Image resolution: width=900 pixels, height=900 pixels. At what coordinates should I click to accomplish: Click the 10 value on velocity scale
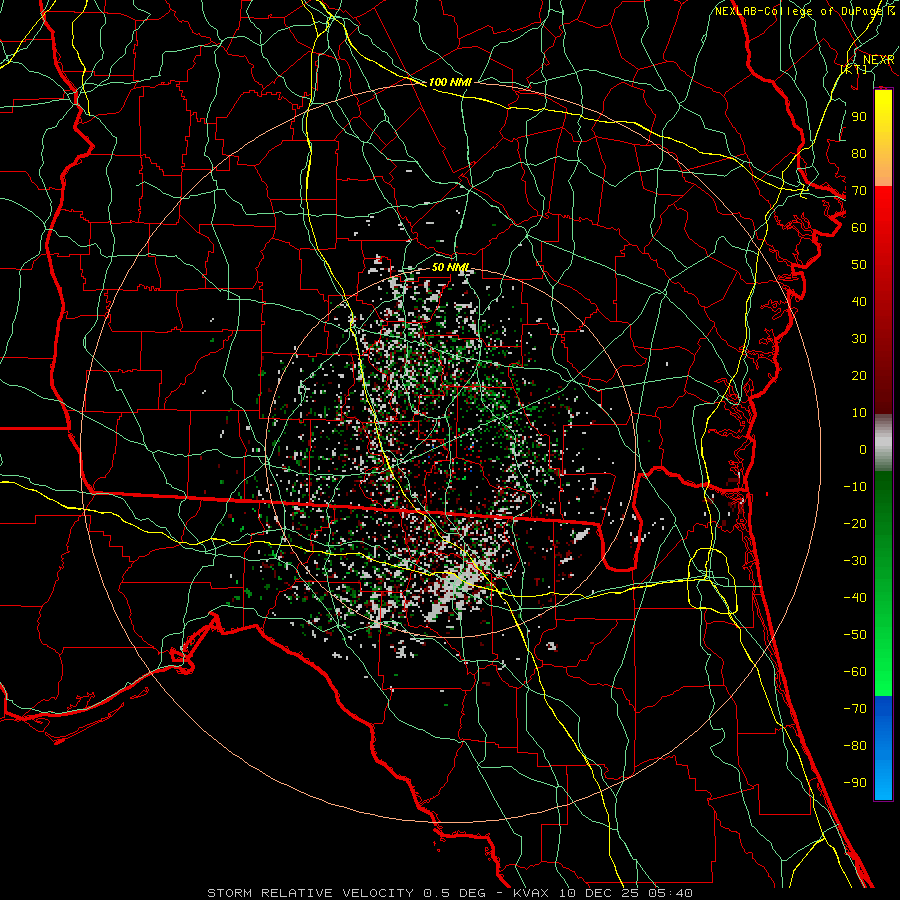[859, 413]
